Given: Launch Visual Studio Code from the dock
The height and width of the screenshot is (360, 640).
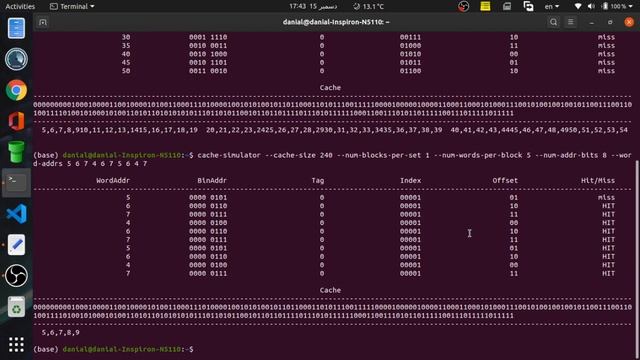Looking at the screenshot, I should tap(16, 214).
